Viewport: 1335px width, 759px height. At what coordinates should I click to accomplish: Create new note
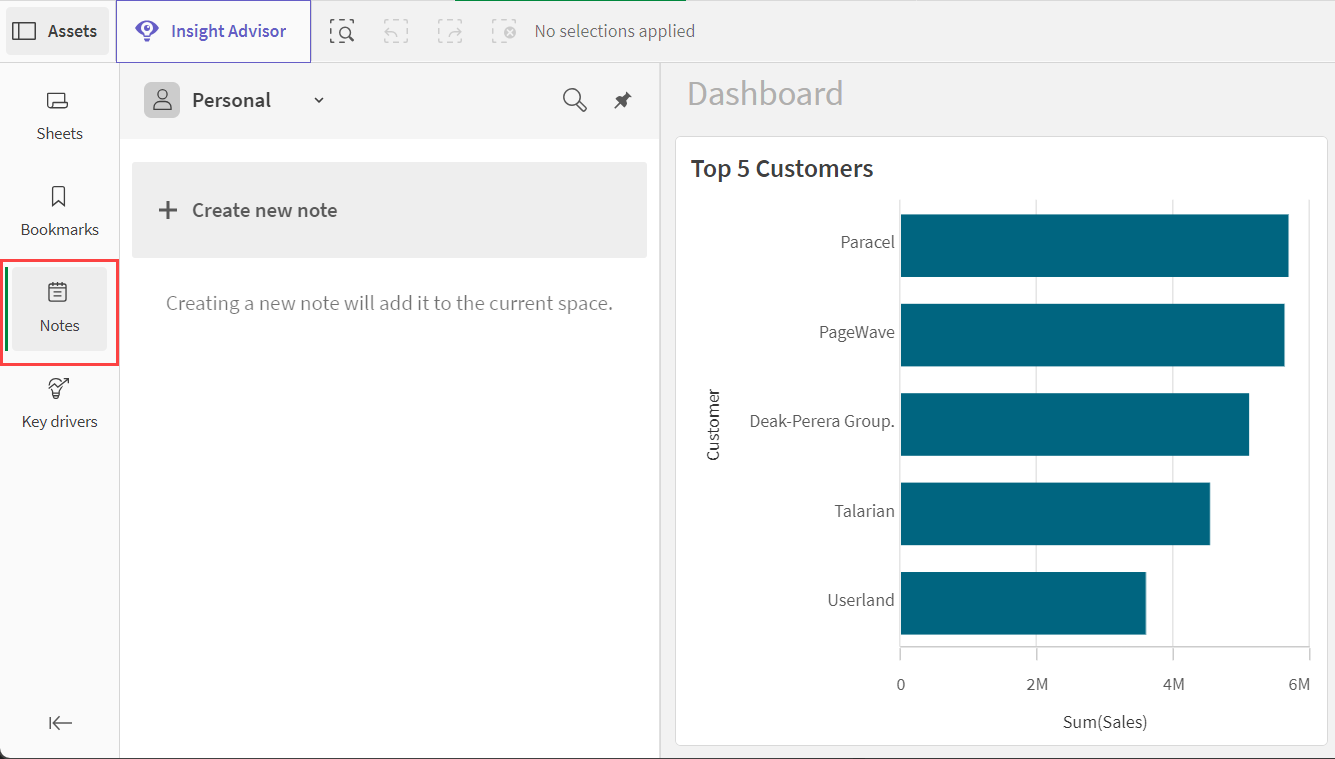coord(389,210)
